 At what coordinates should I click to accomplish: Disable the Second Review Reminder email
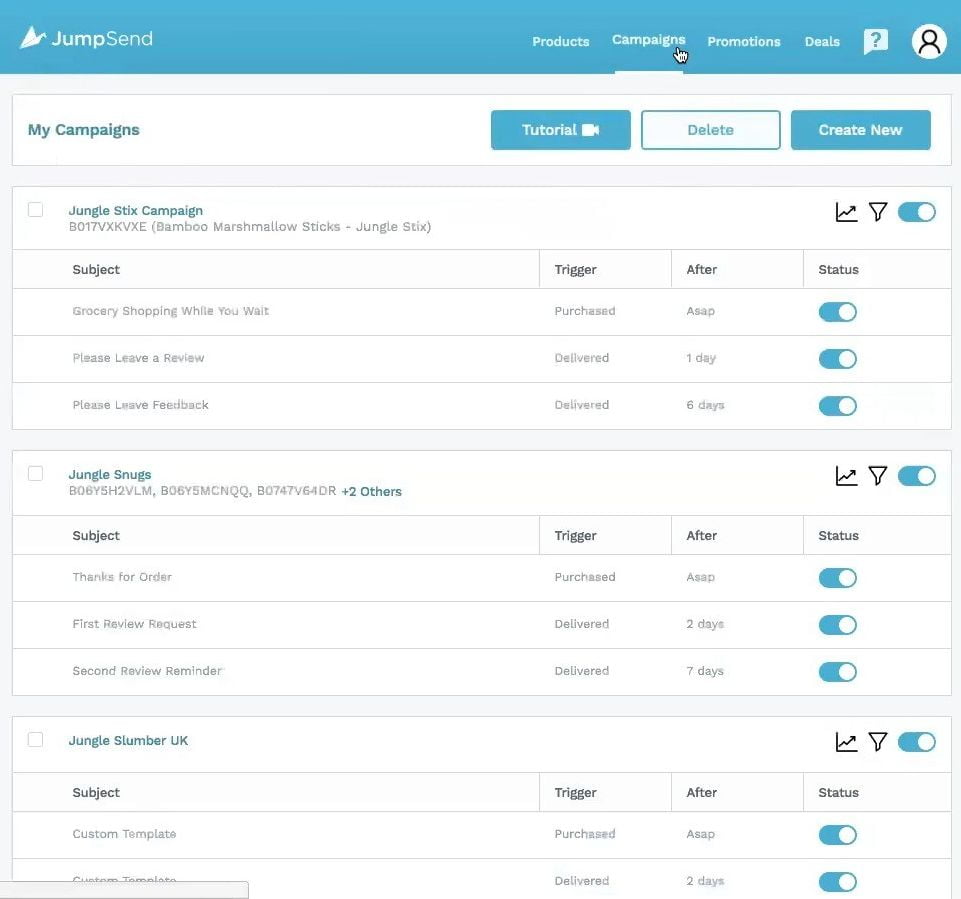click(x=837, y=672)
